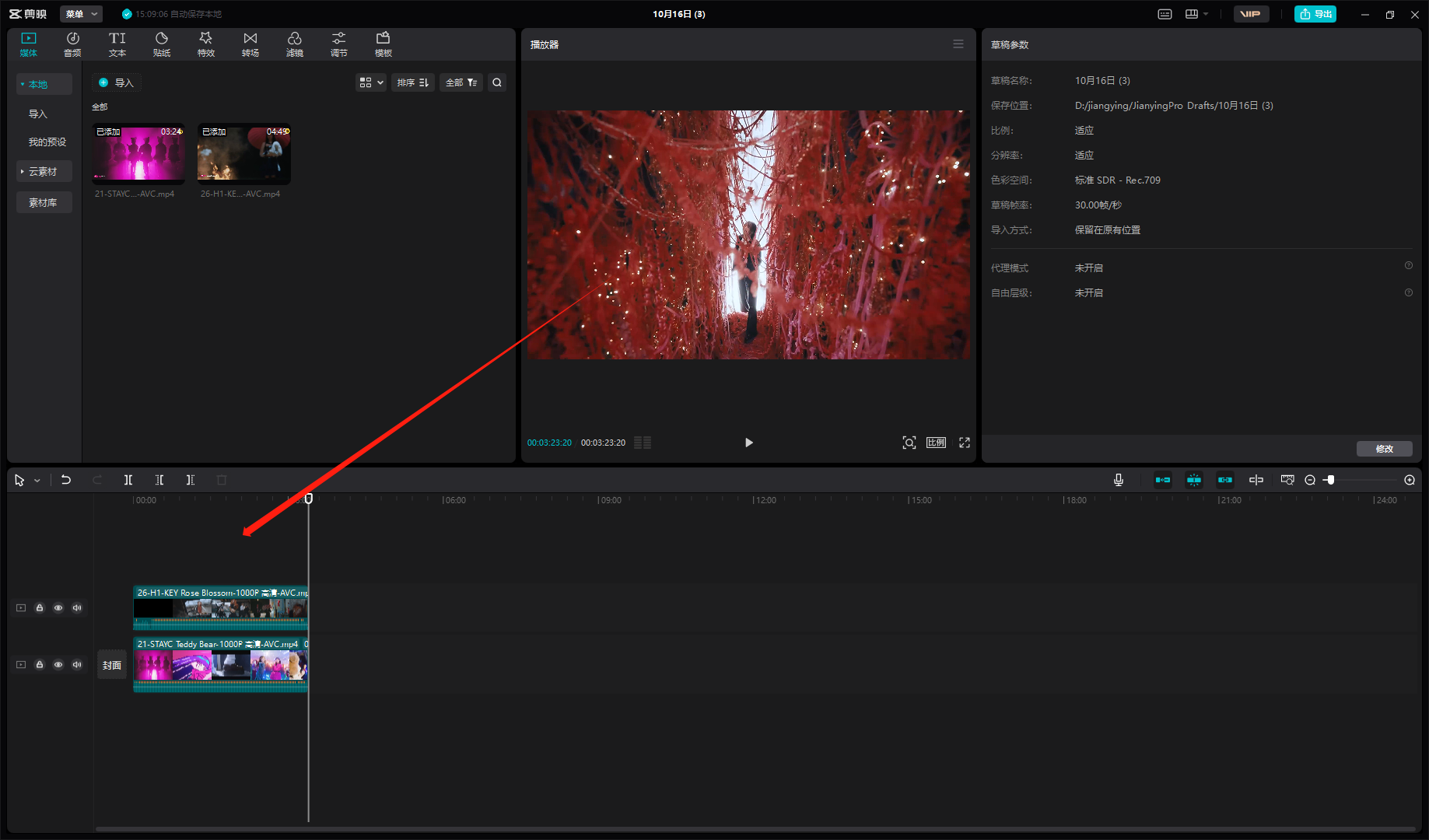The height and width of the screenshot is (840, 1429).
Task: Split the clip at playhead
Action: tap(128, 480)
